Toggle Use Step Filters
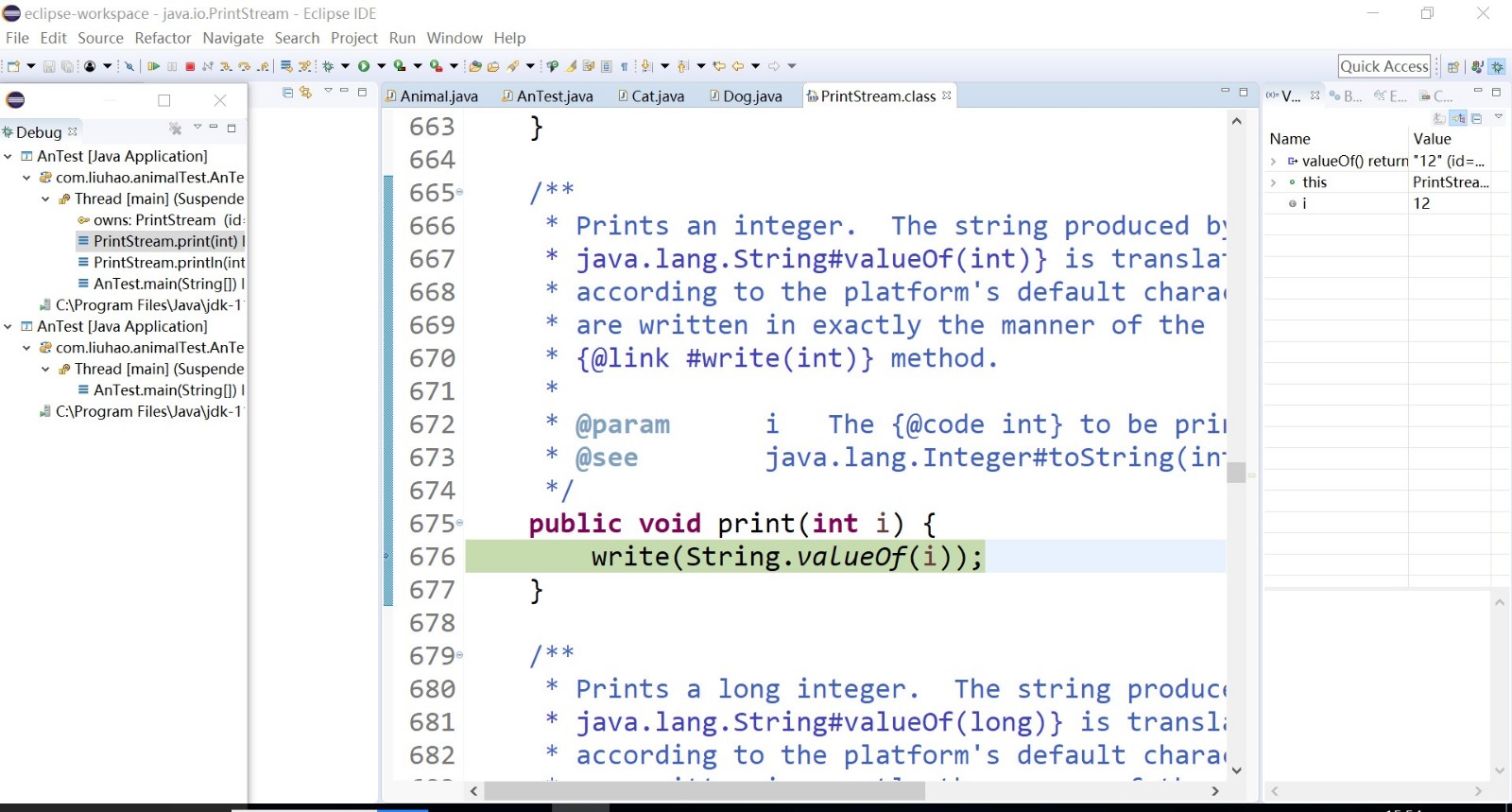1512x812 pixels. click(x=304, y=66)
